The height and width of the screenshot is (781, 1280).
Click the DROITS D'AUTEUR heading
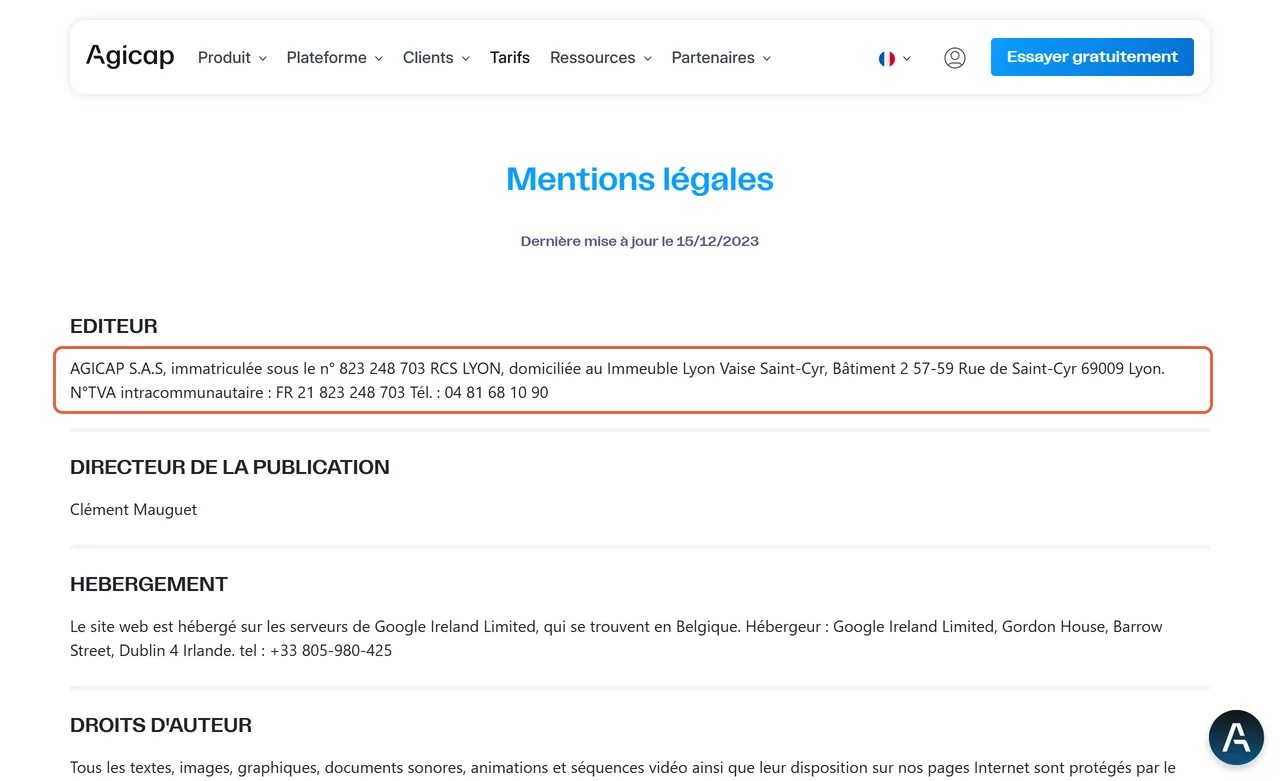click(161, 725)
